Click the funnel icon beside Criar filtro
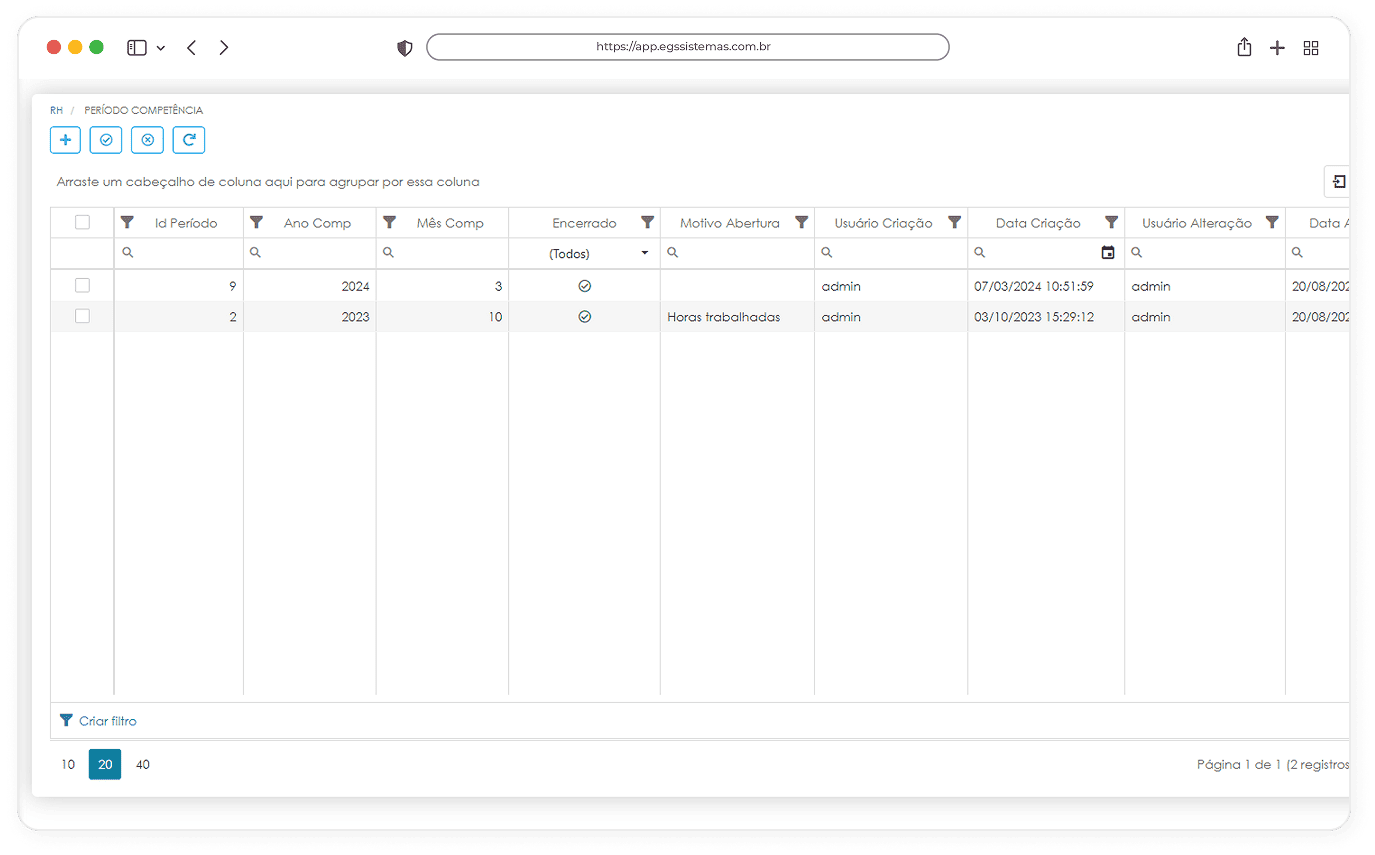Image resolution: width=1375 pixels, height=855 pixels. [66, 720]
